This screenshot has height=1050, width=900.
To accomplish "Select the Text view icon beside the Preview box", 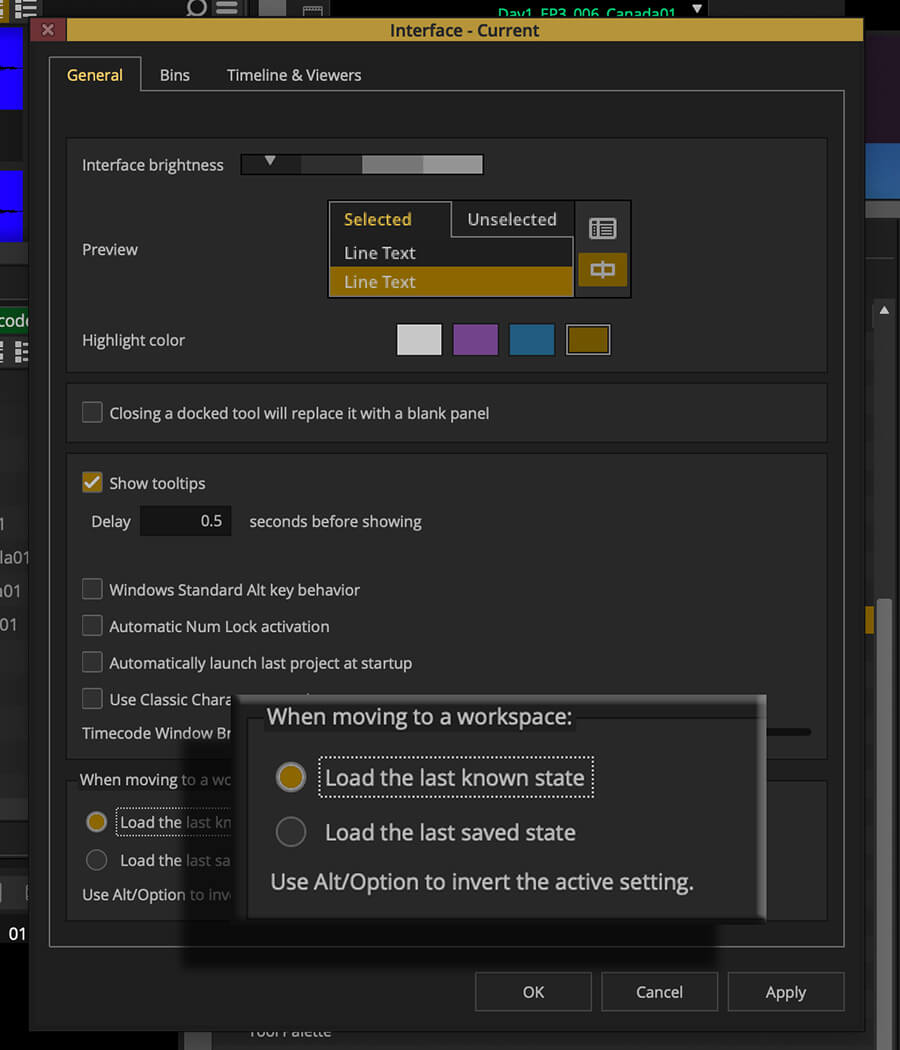I will point(603,228).
